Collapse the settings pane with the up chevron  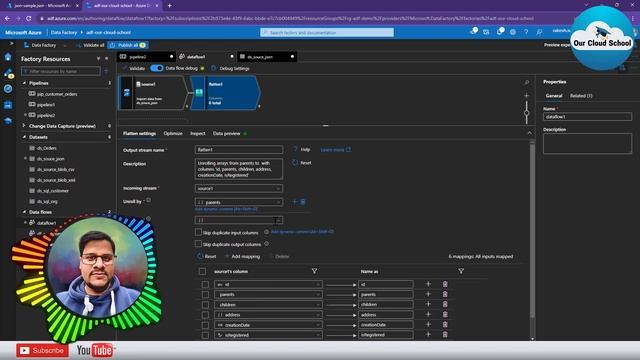point(529,133)
